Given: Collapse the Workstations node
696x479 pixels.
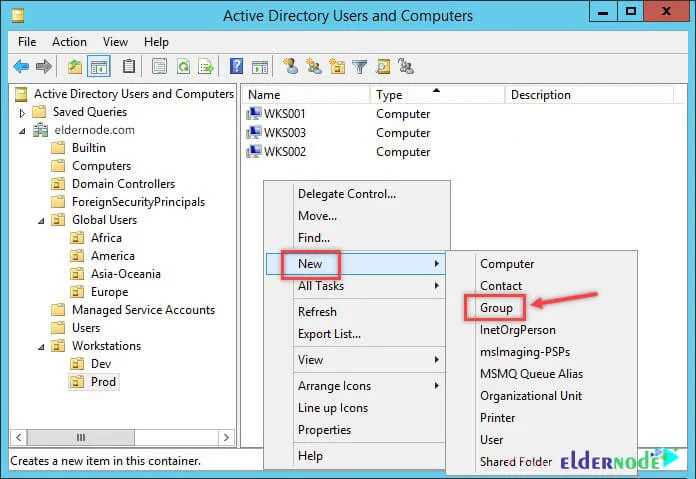Looking at the screenshot, I should pos(41,347).
